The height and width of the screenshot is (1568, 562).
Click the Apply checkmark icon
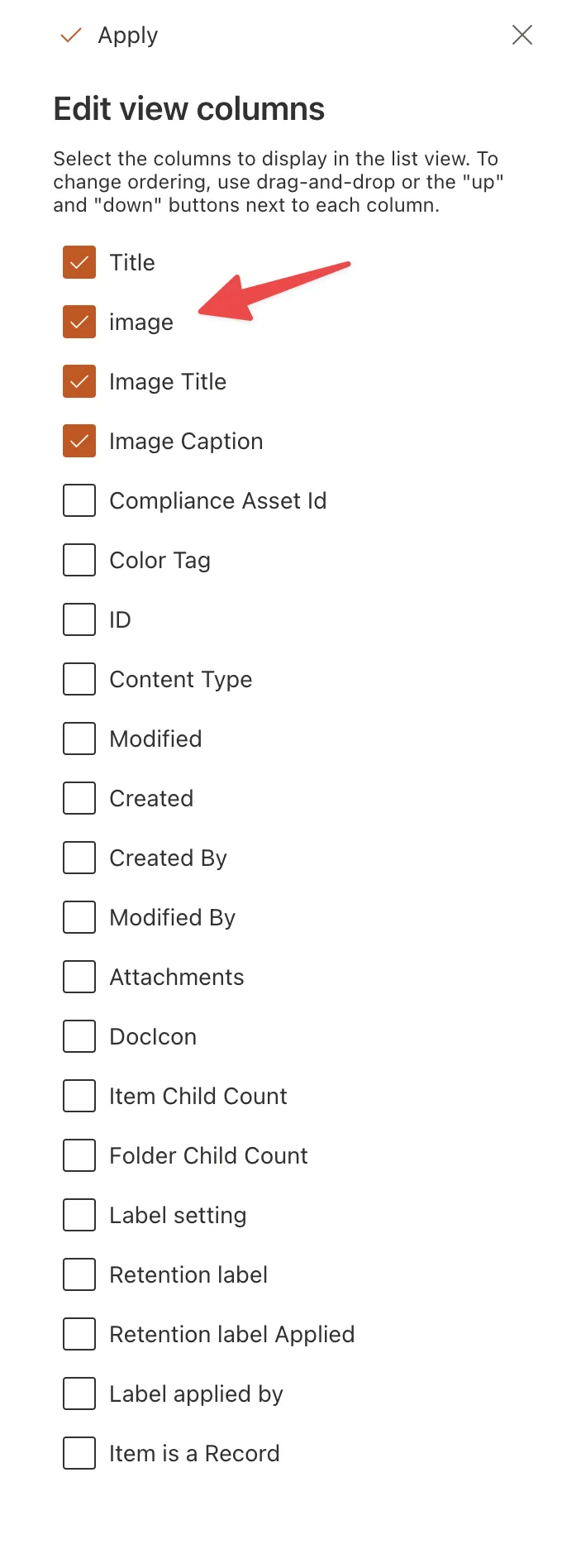coord(71,36)
